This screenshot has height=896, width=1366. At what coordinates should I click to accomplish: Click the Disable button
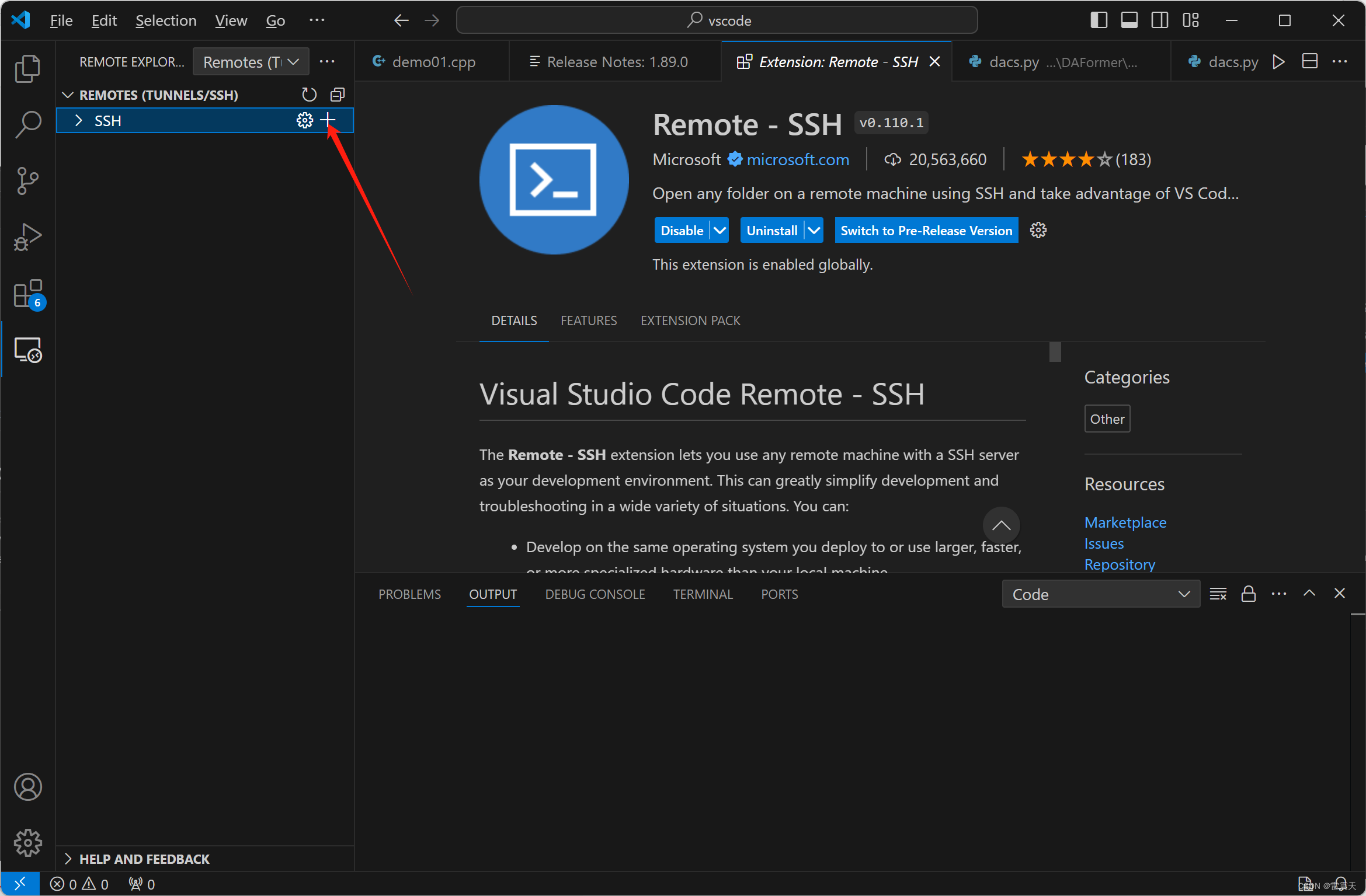(682, 230)
